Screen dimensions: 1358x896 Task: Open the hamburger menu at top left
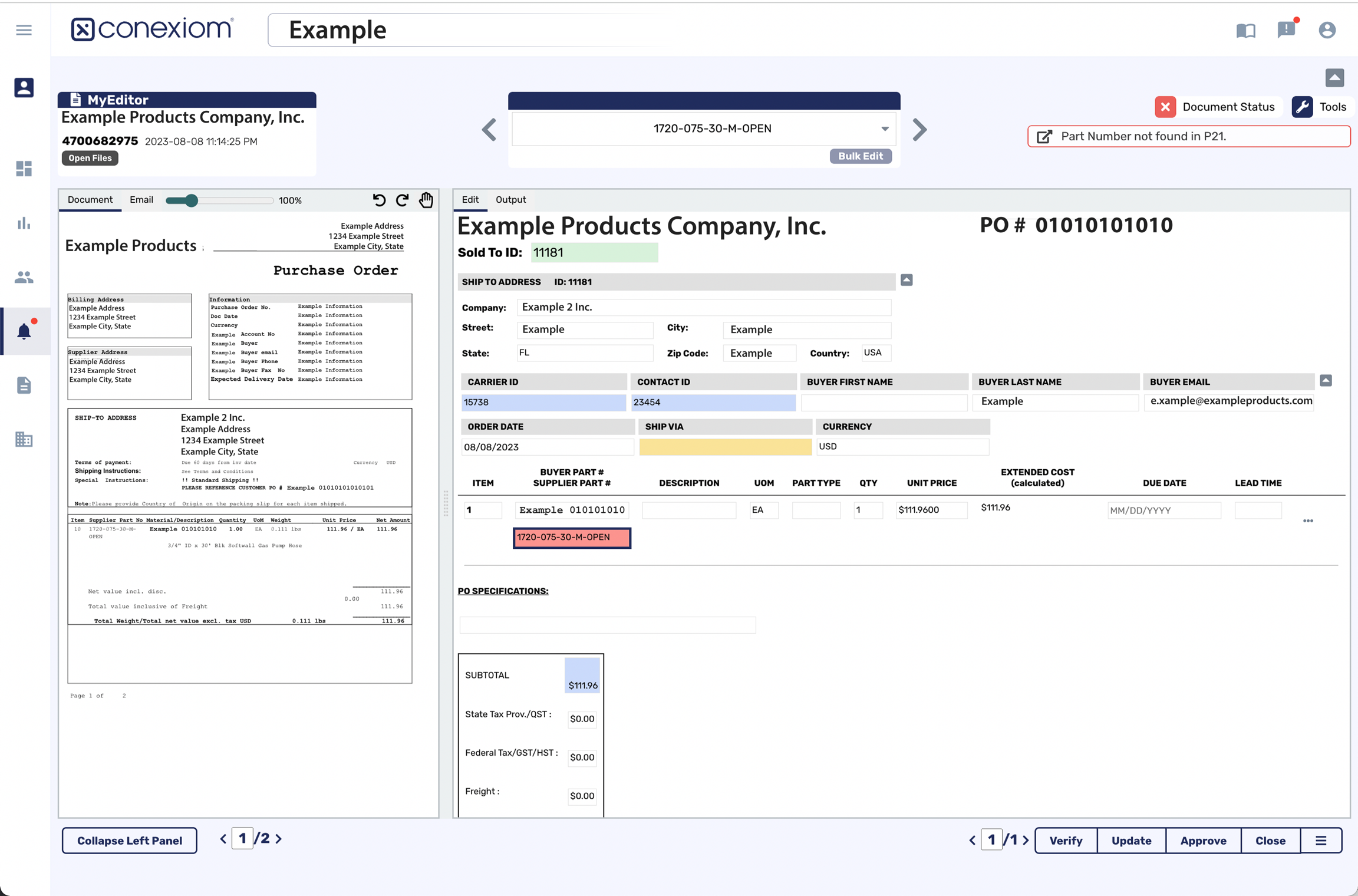coord(24,29)
